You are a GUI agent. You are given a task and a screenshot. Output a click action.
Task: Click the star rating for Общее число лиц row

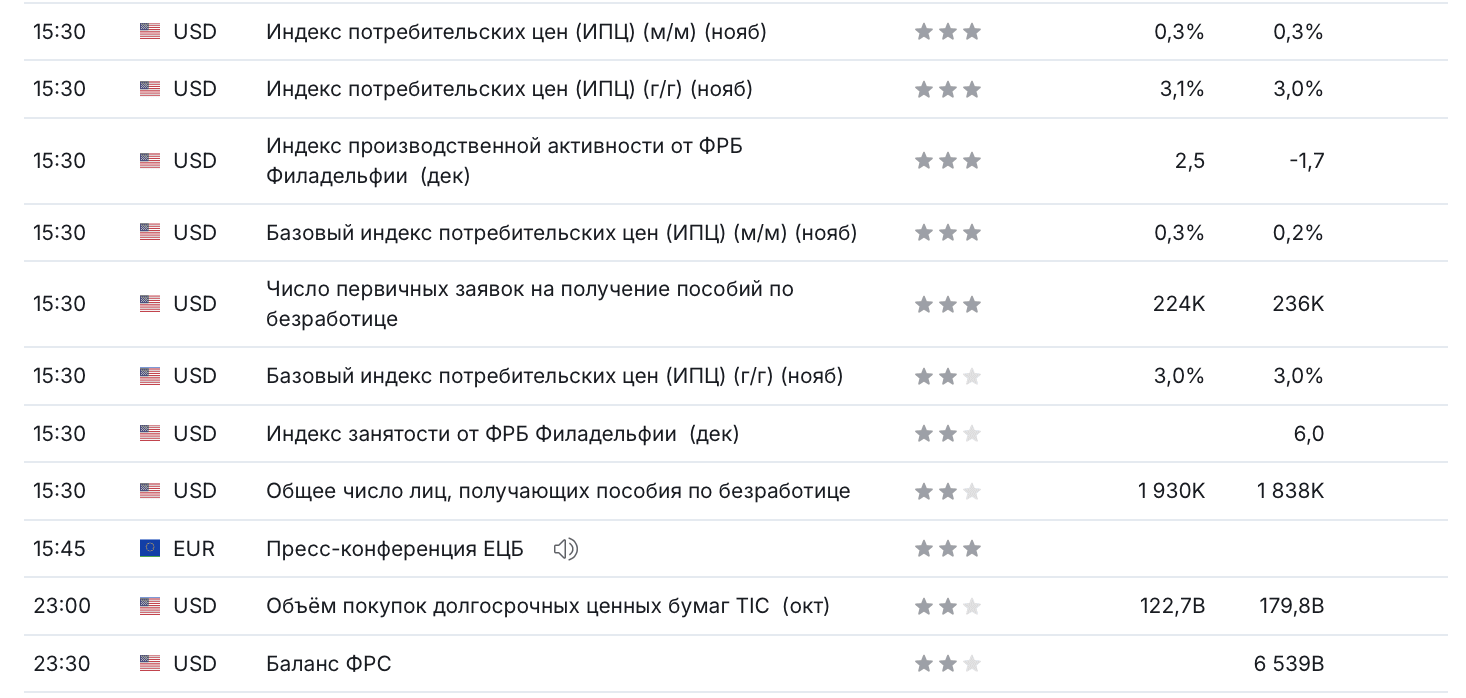[947, 491]
